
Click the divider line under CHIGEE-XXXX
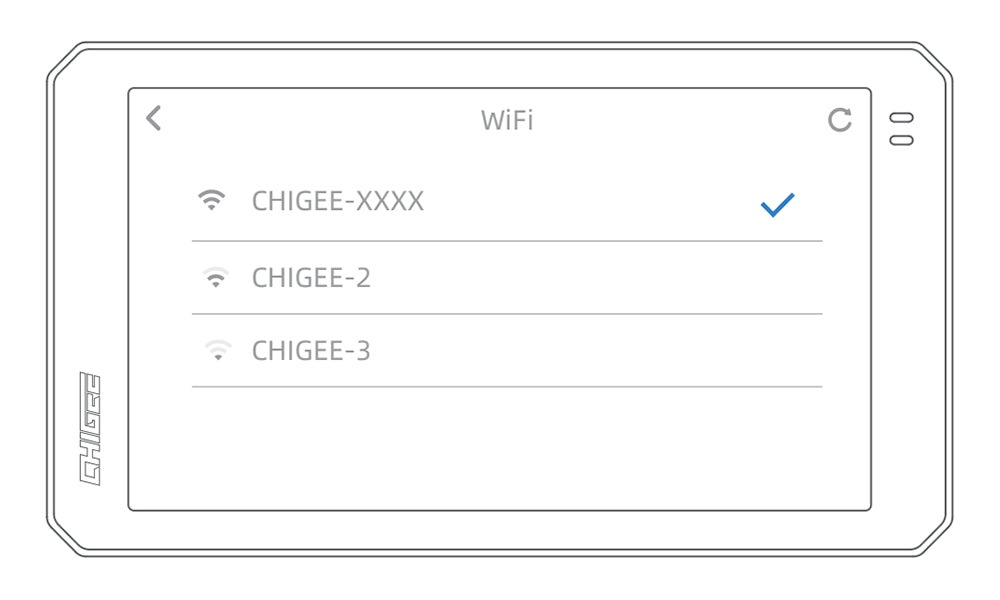(507, 241)
